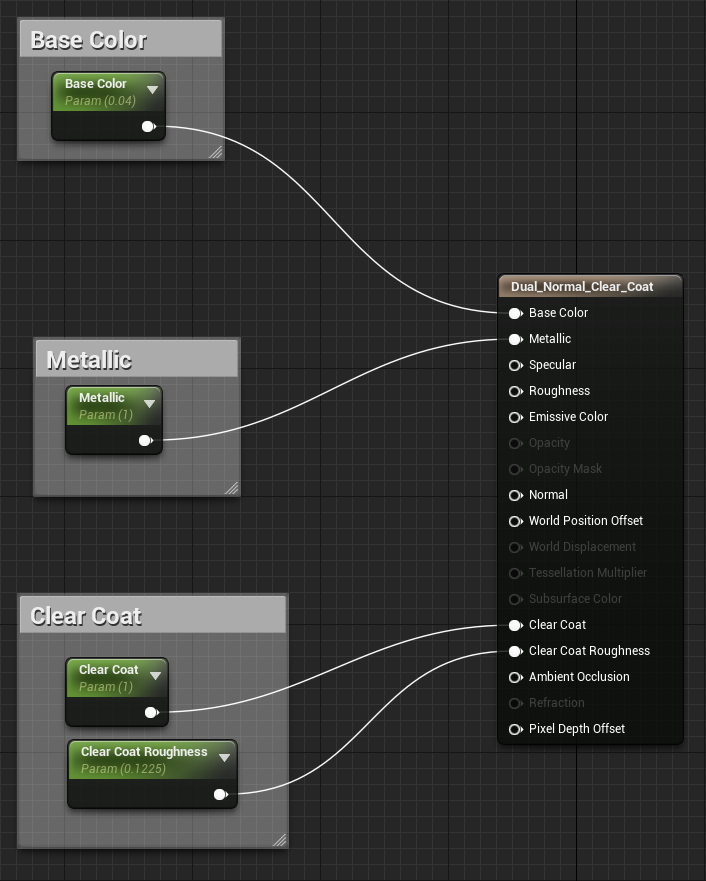Screen dimensions: 706x881
Task: Click the Clear Coat Roughness param output pin
Action: pos(221,794)
